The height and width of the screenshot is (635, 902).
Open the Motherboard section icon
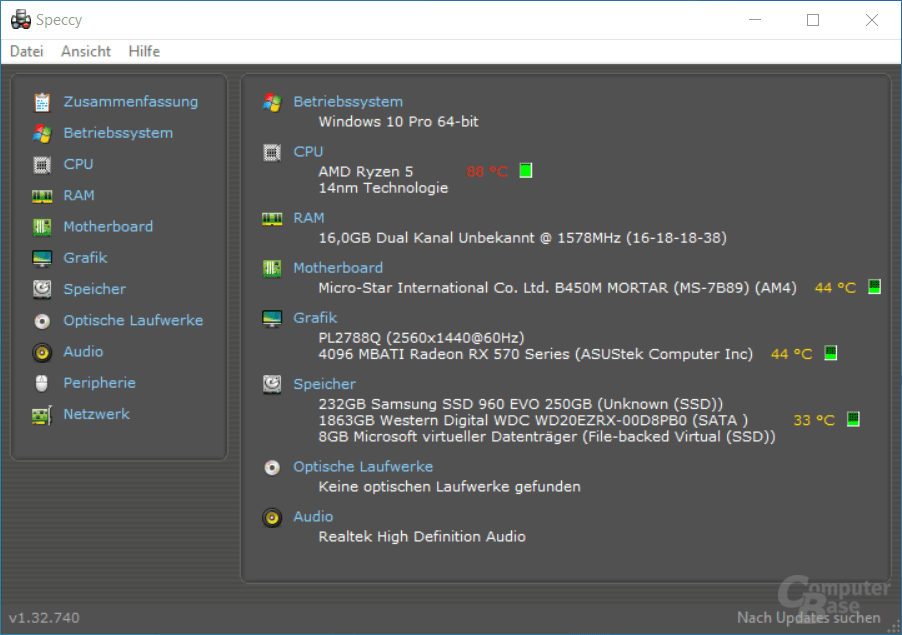click(x=41, y=226)
